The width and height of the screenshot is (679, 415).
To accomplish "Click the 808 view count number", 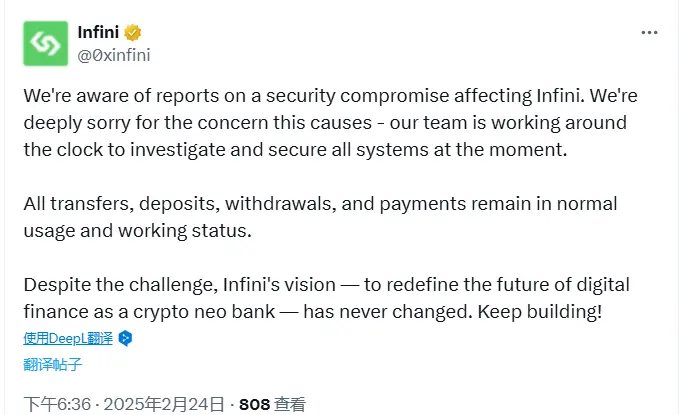I will (255, 404).
